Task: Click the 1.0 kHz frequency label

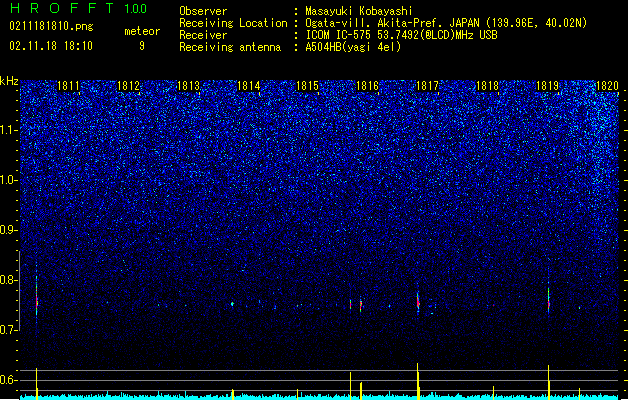Action: click(9, 180)
